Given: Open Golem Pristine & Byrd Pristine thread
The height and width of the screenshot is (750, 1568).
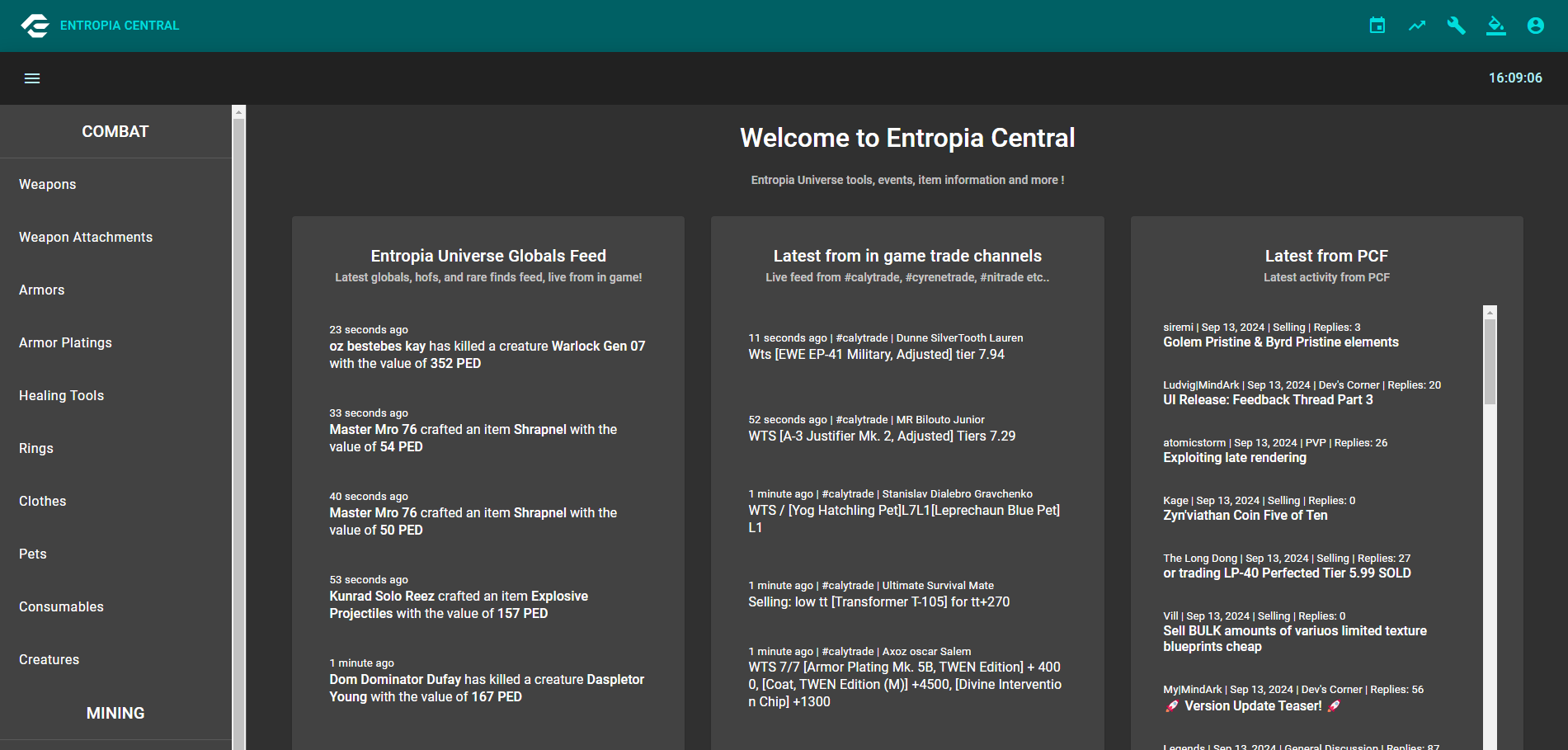Looking at the screenshot, I should point(1281,342).
